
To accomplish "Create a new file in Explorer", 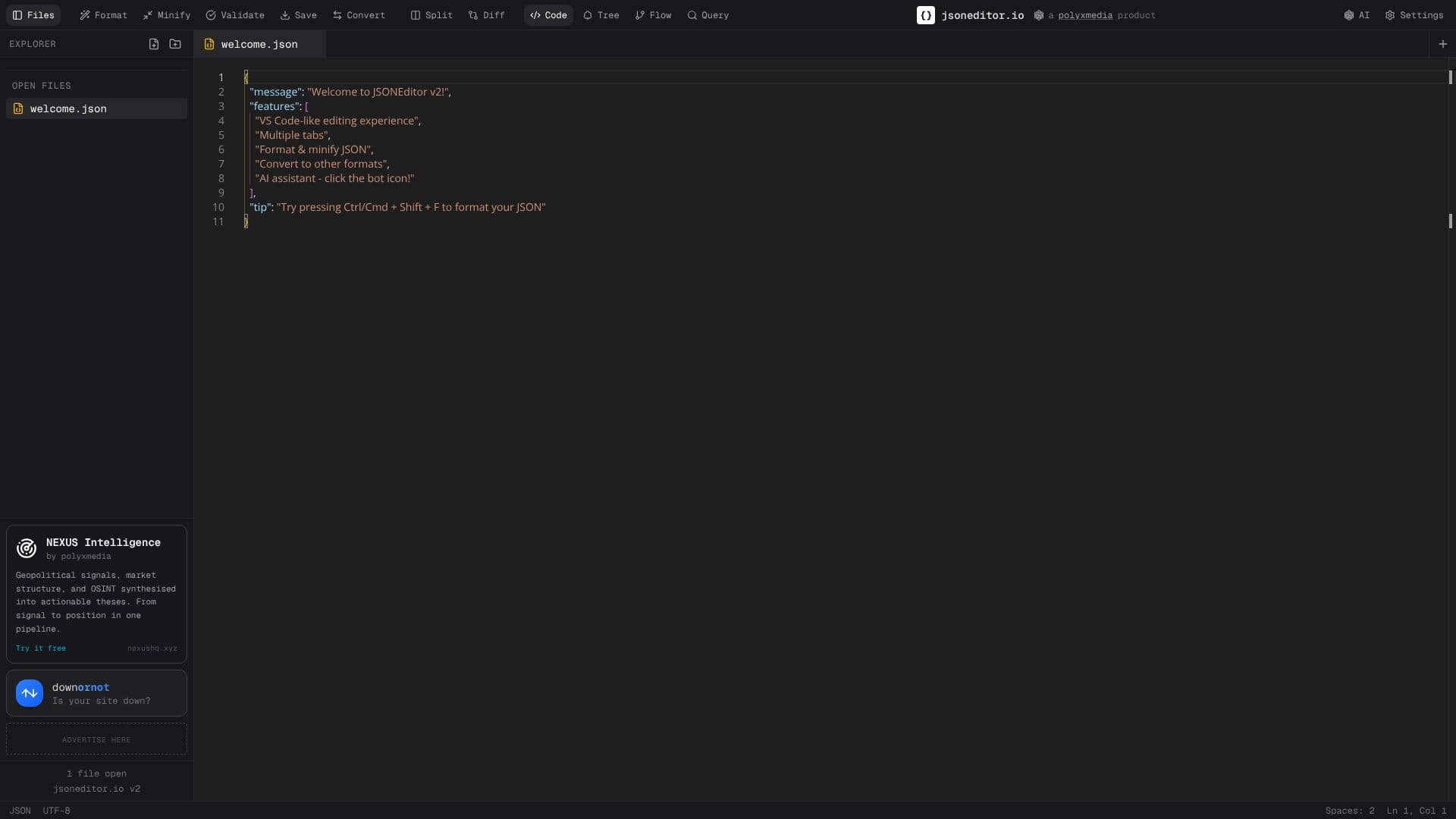I will (154, 44).
